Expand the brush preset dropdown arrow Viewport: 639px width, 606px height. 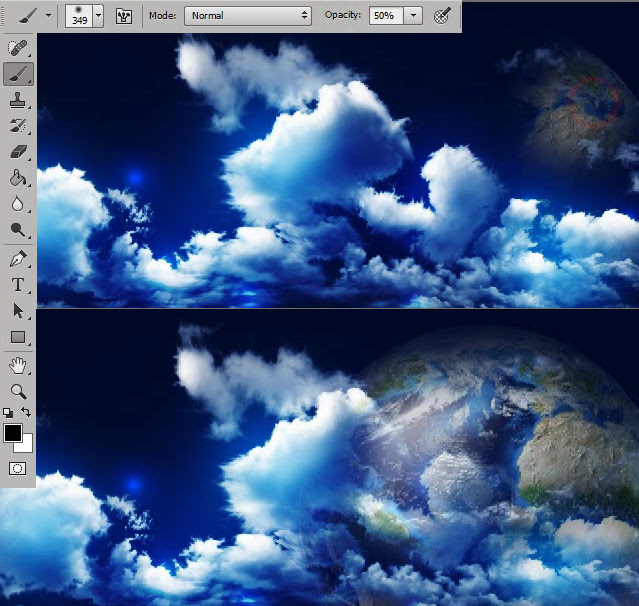tap(98, 16)
